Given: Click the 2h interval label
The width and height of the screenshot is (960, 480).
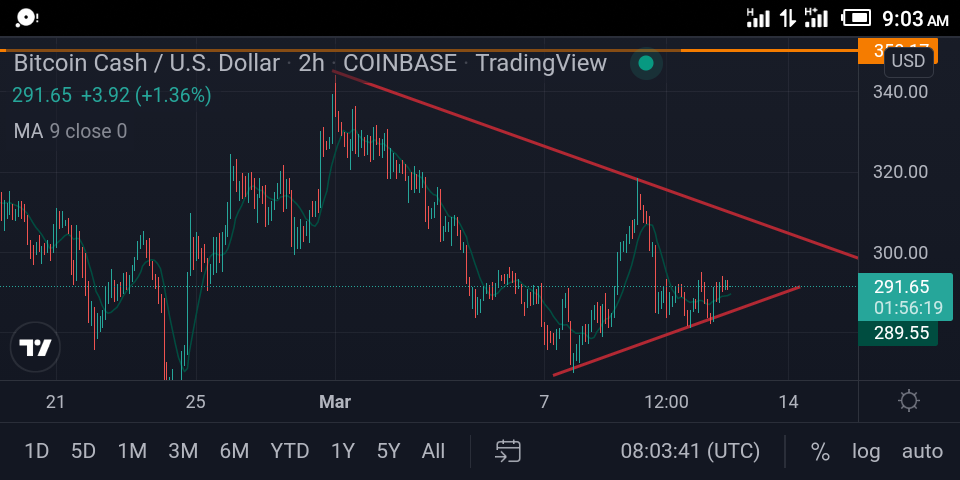Looking at the screenshot, I should tap(311, 63).
